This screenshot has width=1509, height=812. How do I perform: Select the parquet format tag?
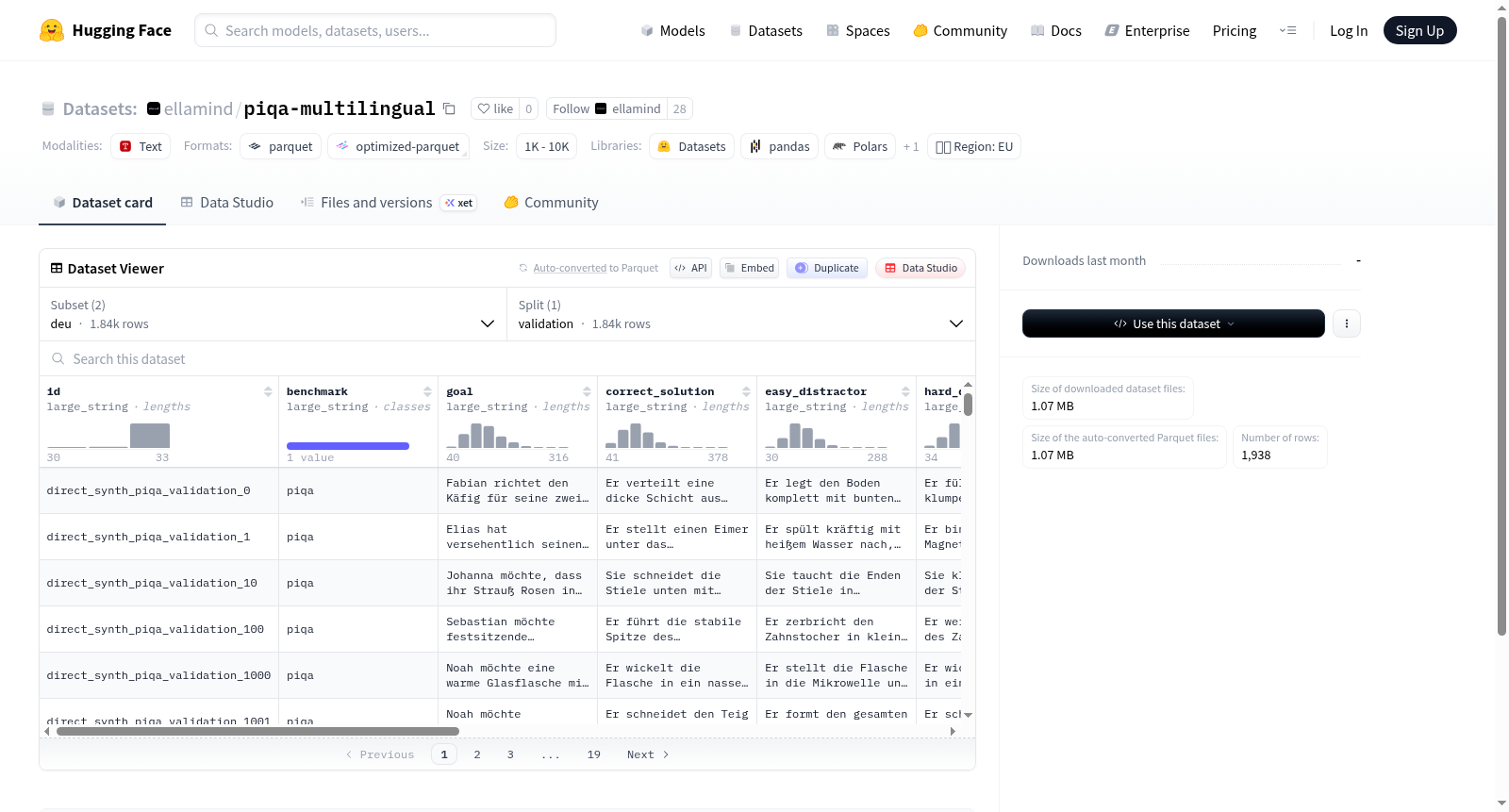(x=281, y=146)
